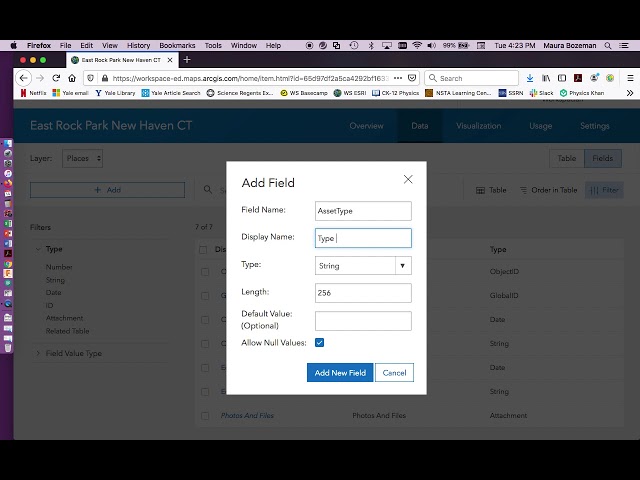Screen dimensions: 640x480
Task: Open Physics Khan bookmark
Action: click(582, 93)
